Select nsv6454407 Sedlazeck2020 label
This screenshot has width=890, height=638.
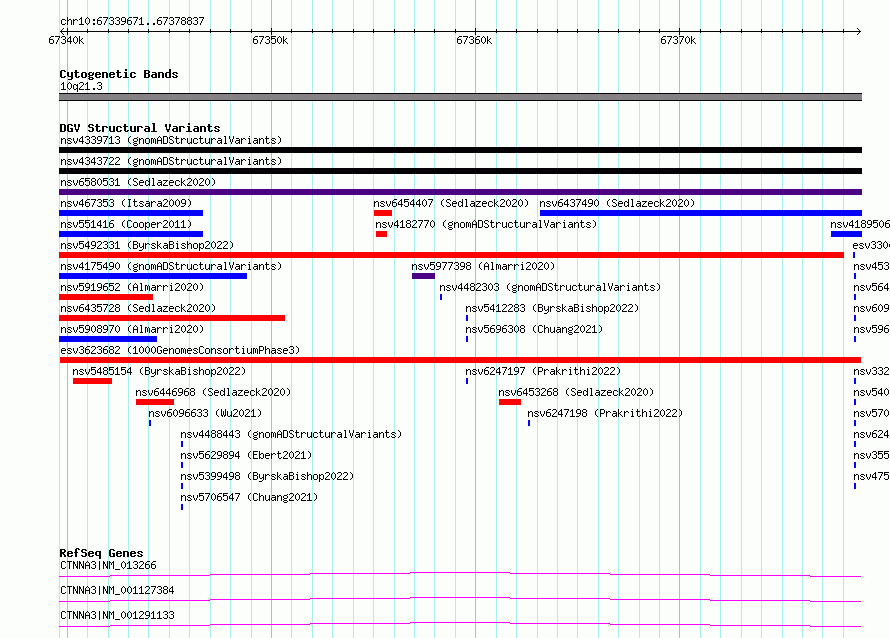tap(451, 203)
